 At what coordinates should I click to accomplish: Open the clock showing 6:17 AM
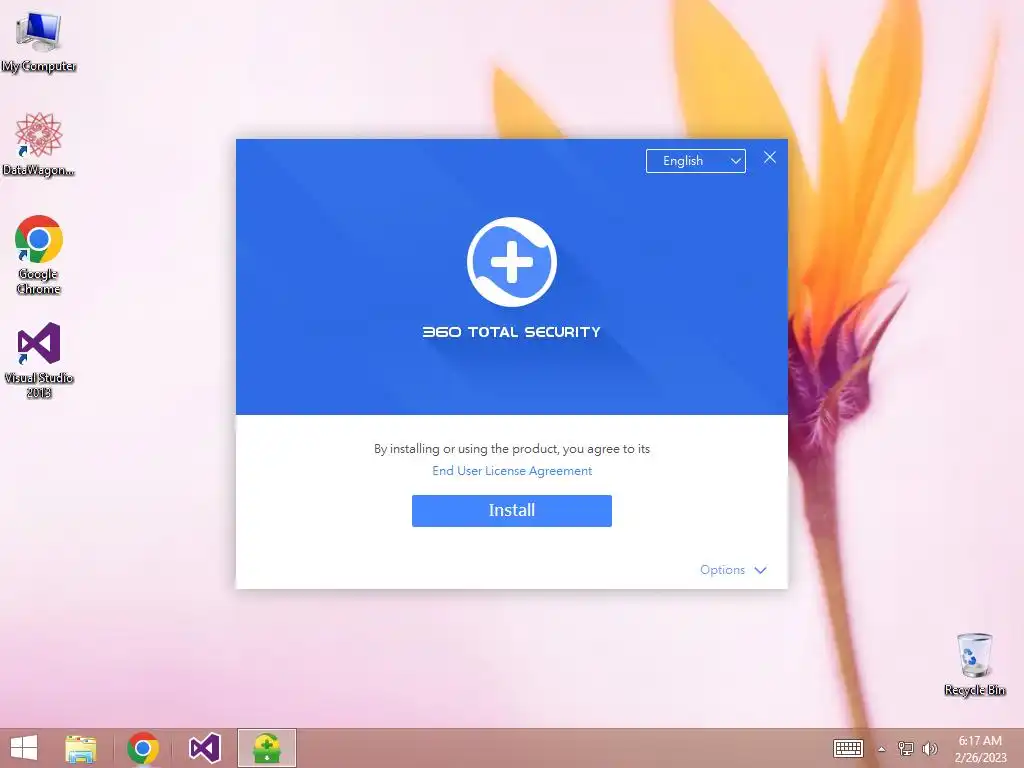click(980, 749)
